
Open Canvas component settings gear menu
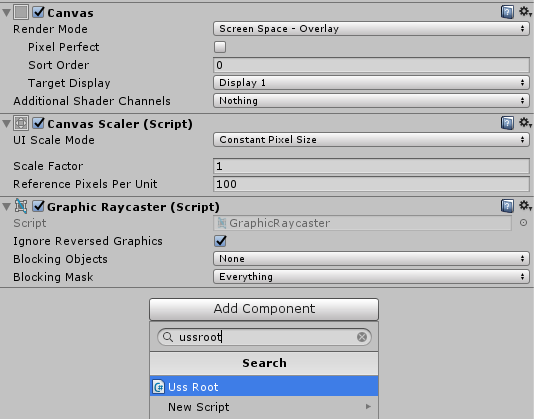[x=525, y=12]
